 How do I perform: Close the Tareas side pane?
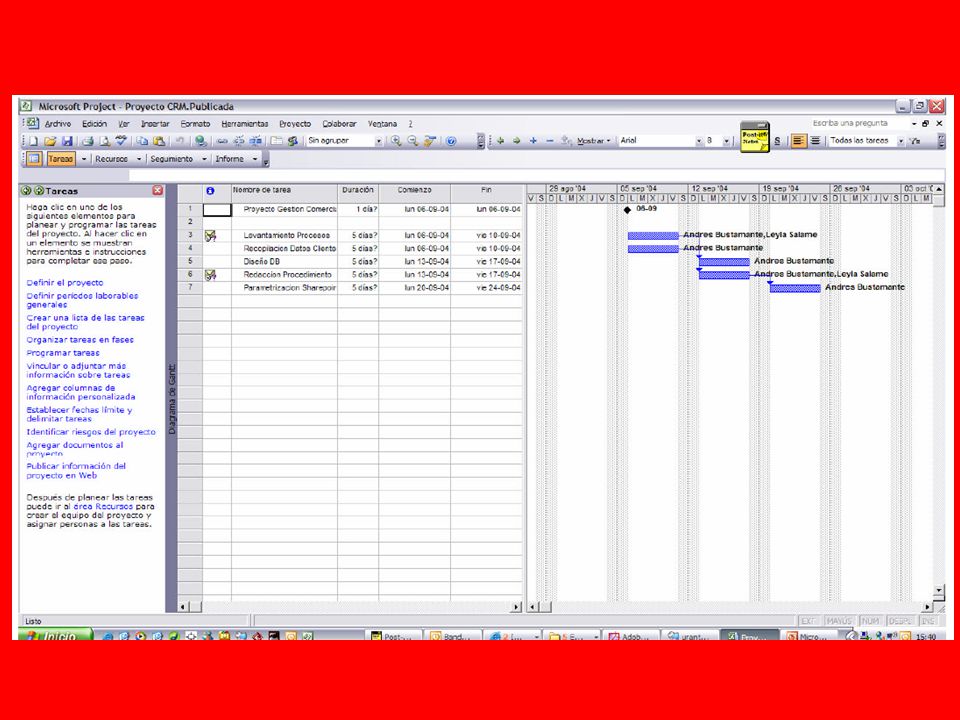pyautogui.click(x=157, y=190)
